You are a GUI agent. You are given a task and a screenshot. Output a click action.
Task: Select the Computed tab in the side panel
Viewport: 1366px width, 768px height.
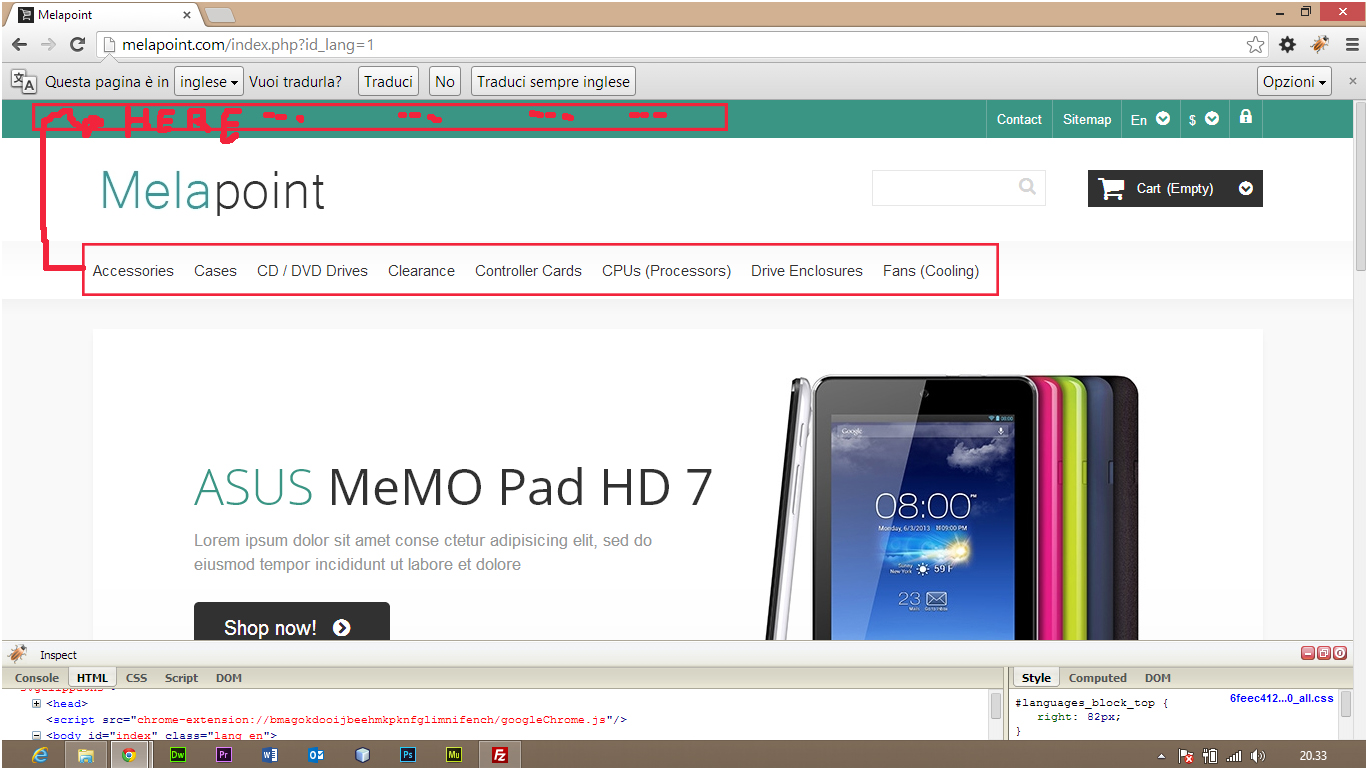tap(1097, 678)
